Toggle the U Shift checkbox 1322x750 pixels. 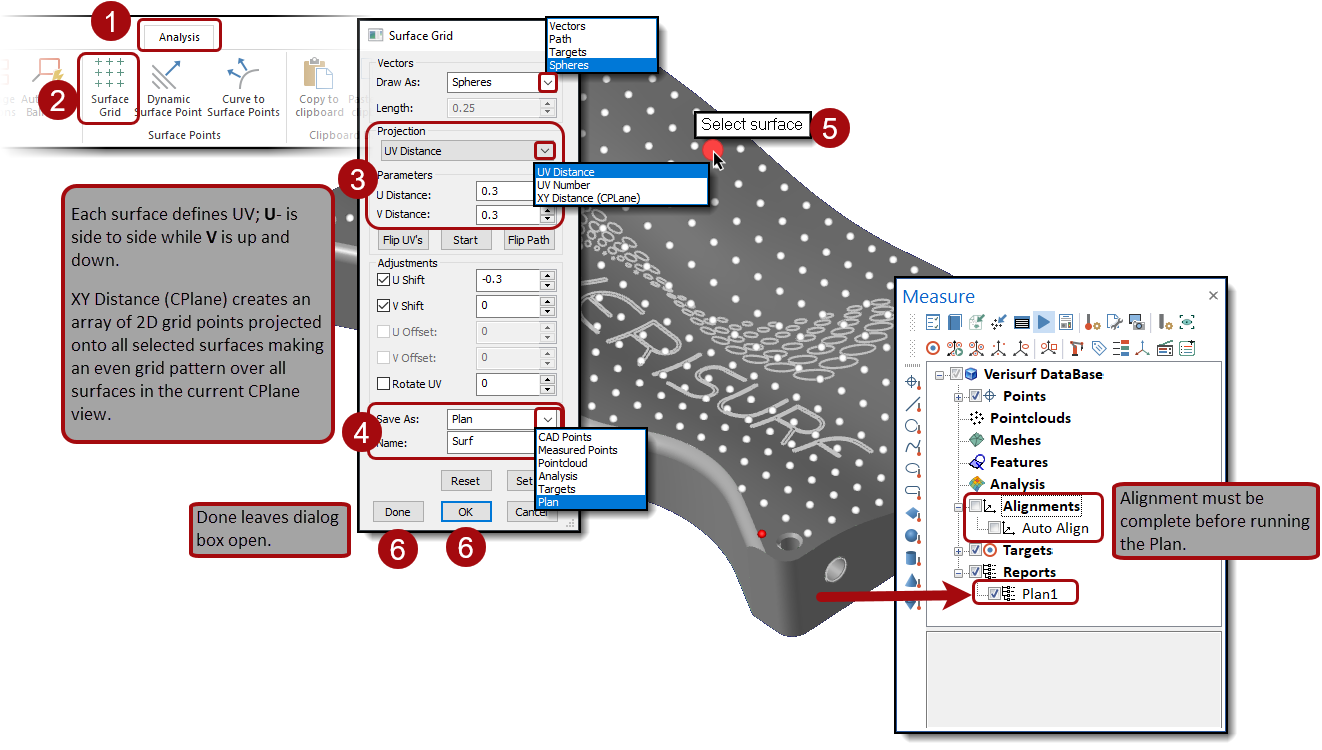click(x=383, y=280)
